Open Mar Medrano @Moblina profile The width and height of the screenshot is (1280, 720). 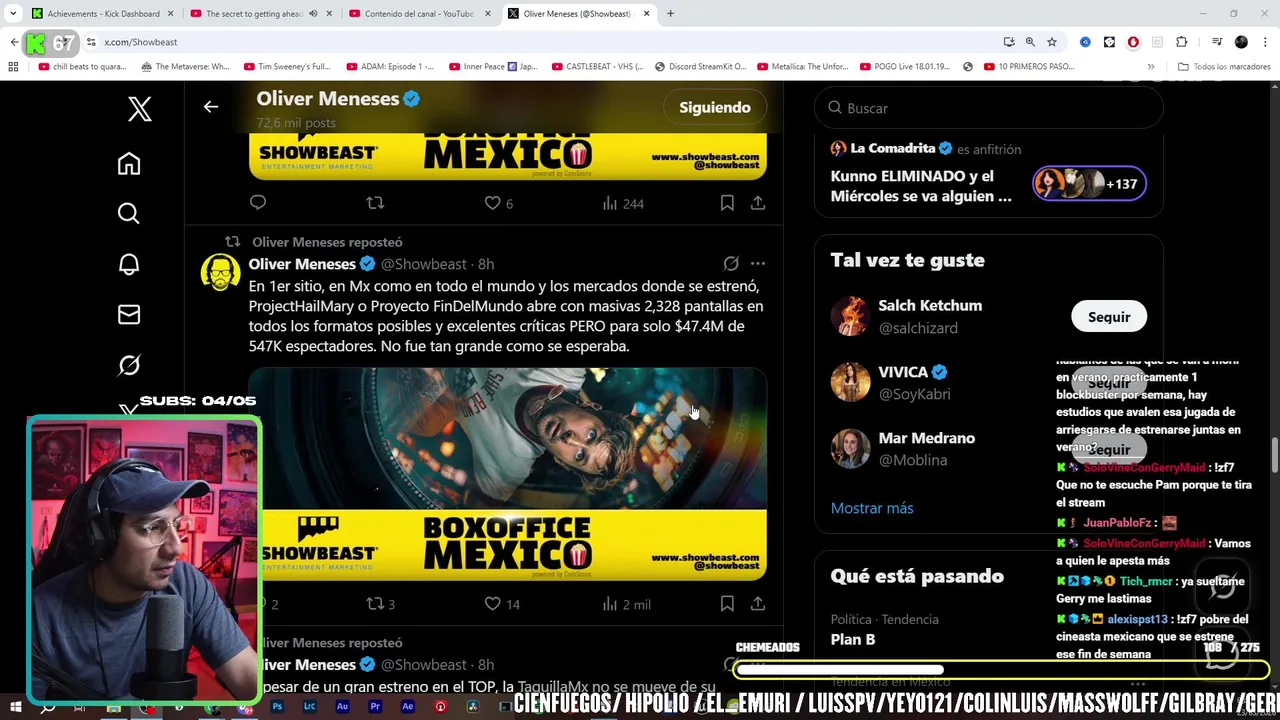click(926, 448)
